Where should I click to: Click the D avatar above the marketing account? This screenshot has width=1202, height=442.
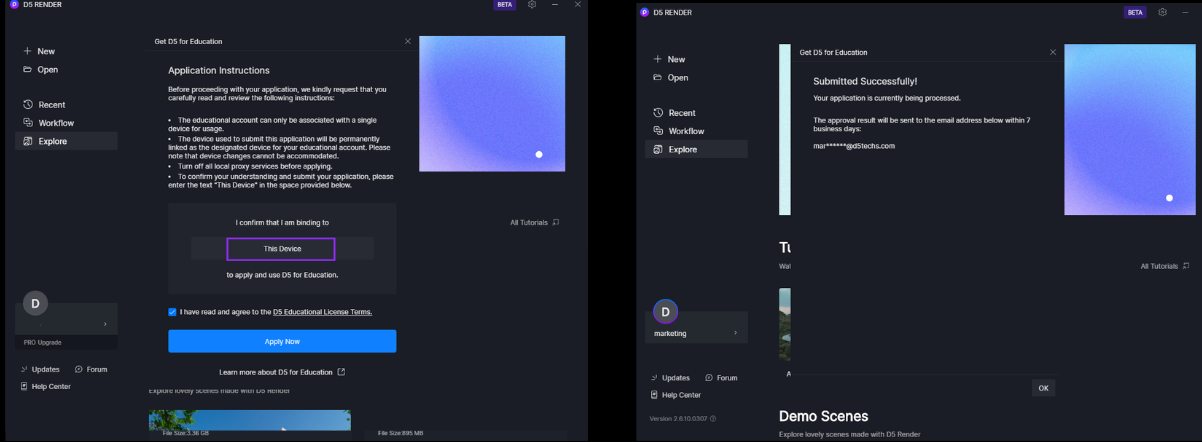tap(665, 312)
